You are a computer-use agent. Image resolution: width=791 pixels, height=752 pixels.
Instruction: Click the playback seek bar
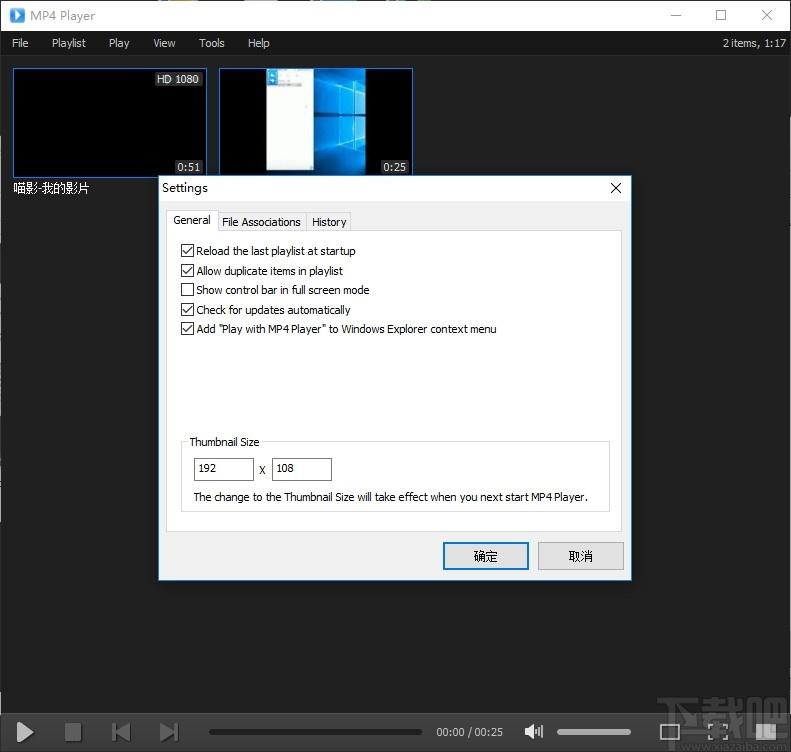point(315,732)
